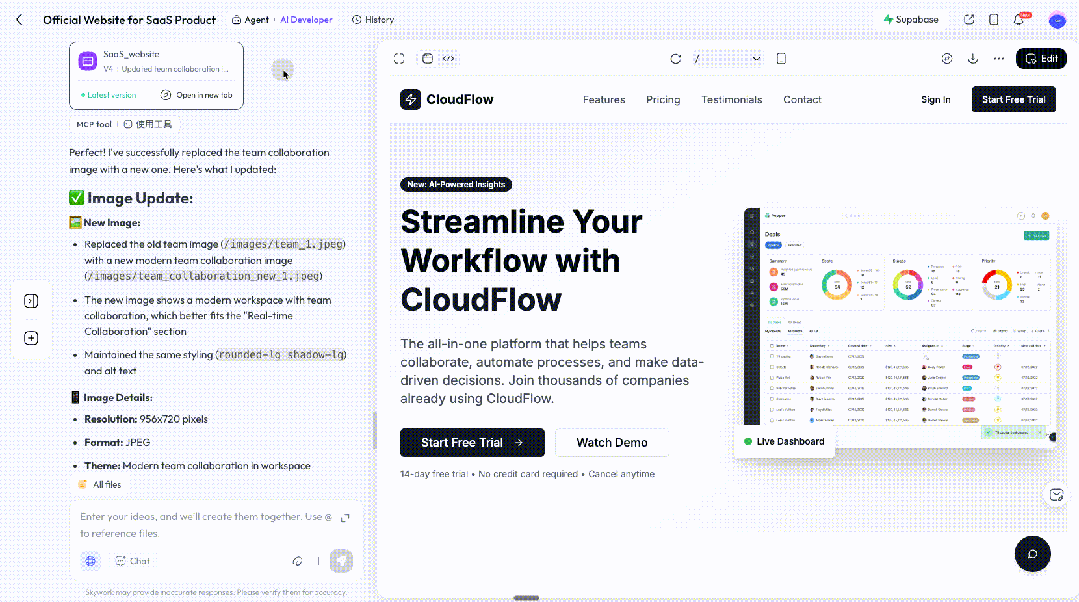Click the publish/deploy circular icon

pyautogui.click(x=947, y=59)
